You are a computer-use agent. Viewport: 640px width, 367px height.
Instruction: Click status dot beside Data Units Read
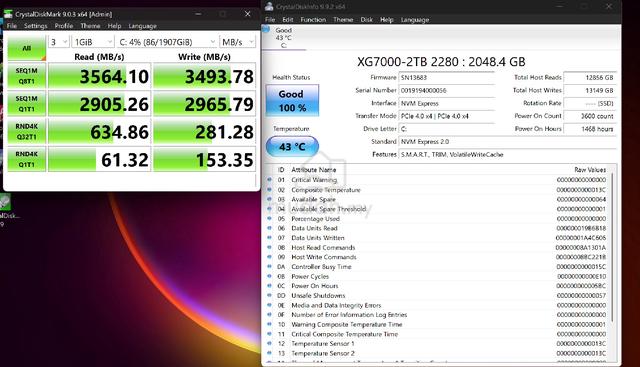click(269, 228)
